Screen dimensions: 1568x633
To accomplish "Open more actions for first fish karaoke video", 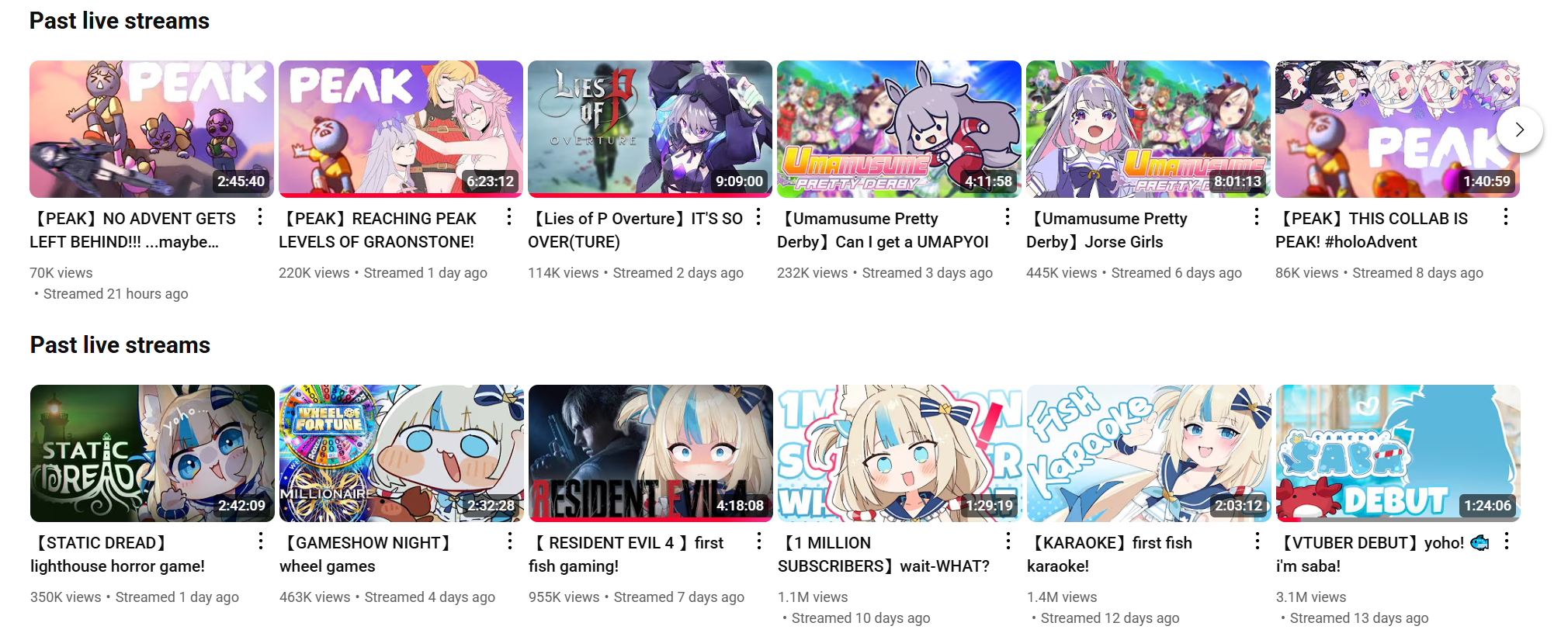I will 1258,541.
